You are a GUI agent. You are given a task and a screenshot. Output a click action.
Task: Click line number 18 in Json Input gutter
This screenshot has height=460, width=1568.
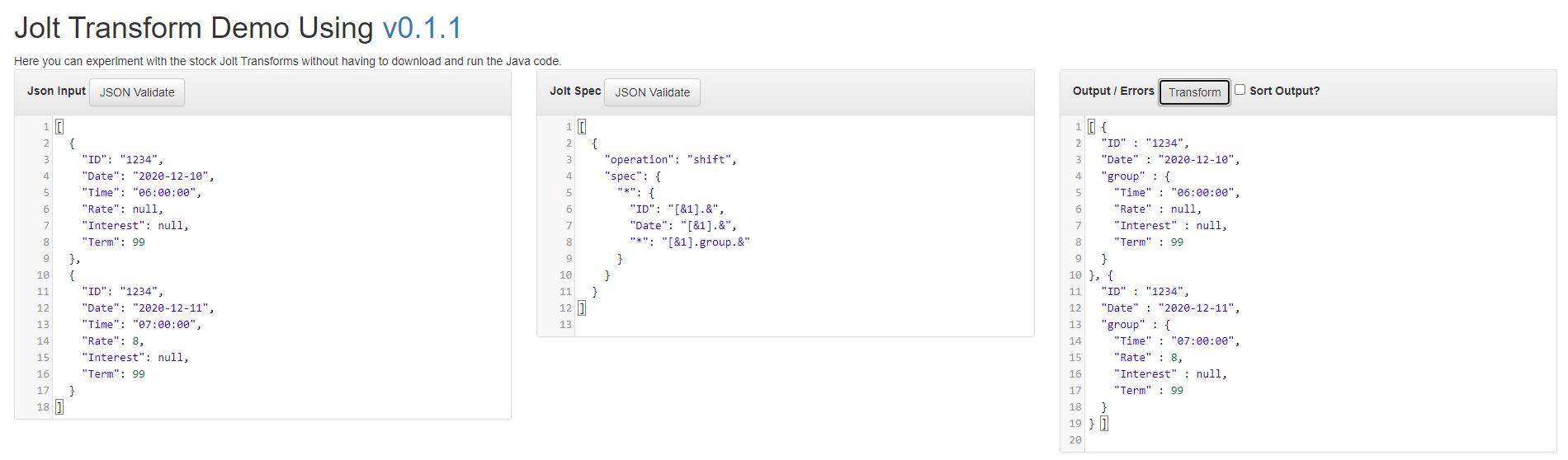[x=43, y=406]
